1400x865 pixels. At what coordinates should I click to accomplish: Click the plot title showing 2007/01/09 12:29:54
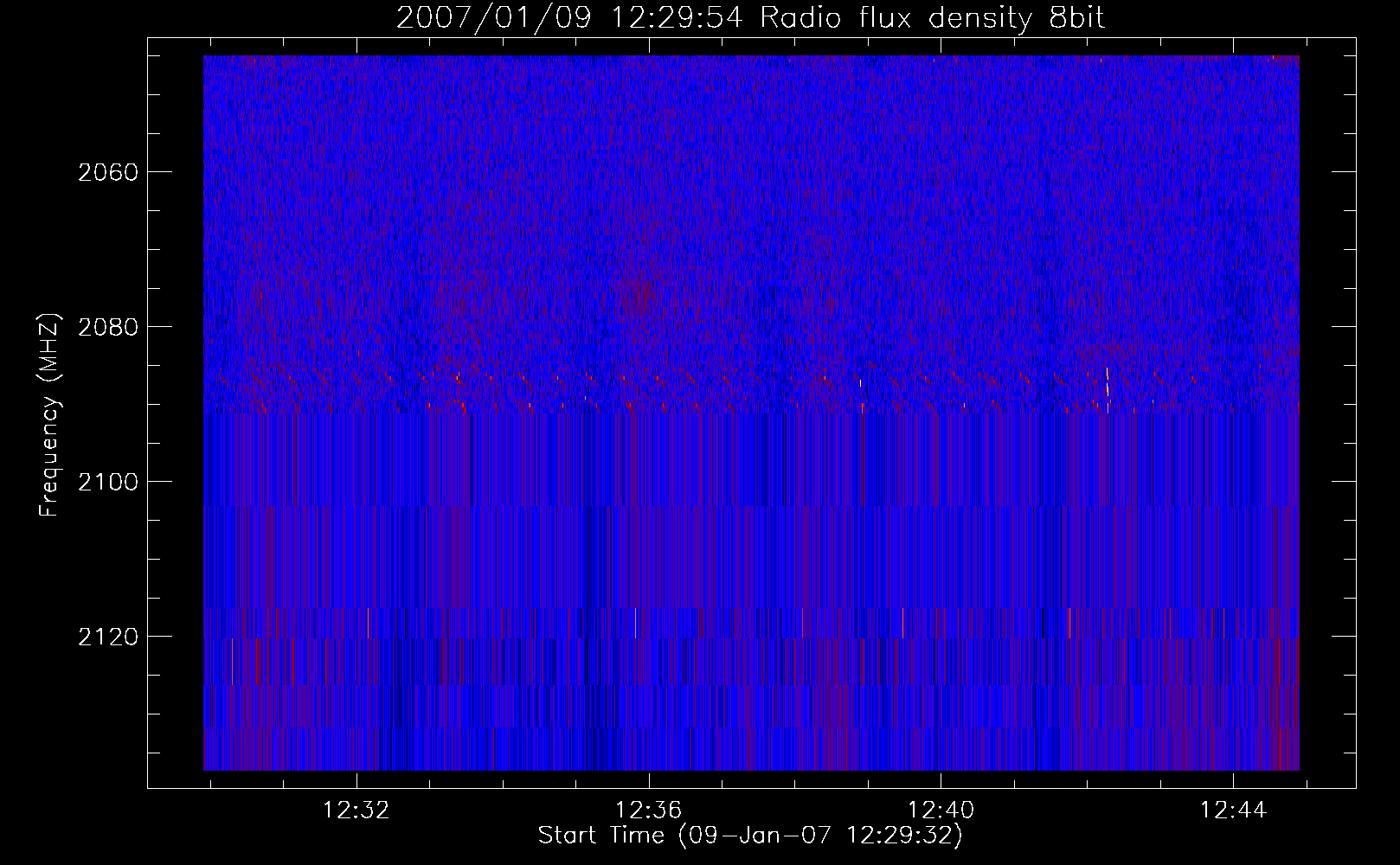(x=751, y=18)
